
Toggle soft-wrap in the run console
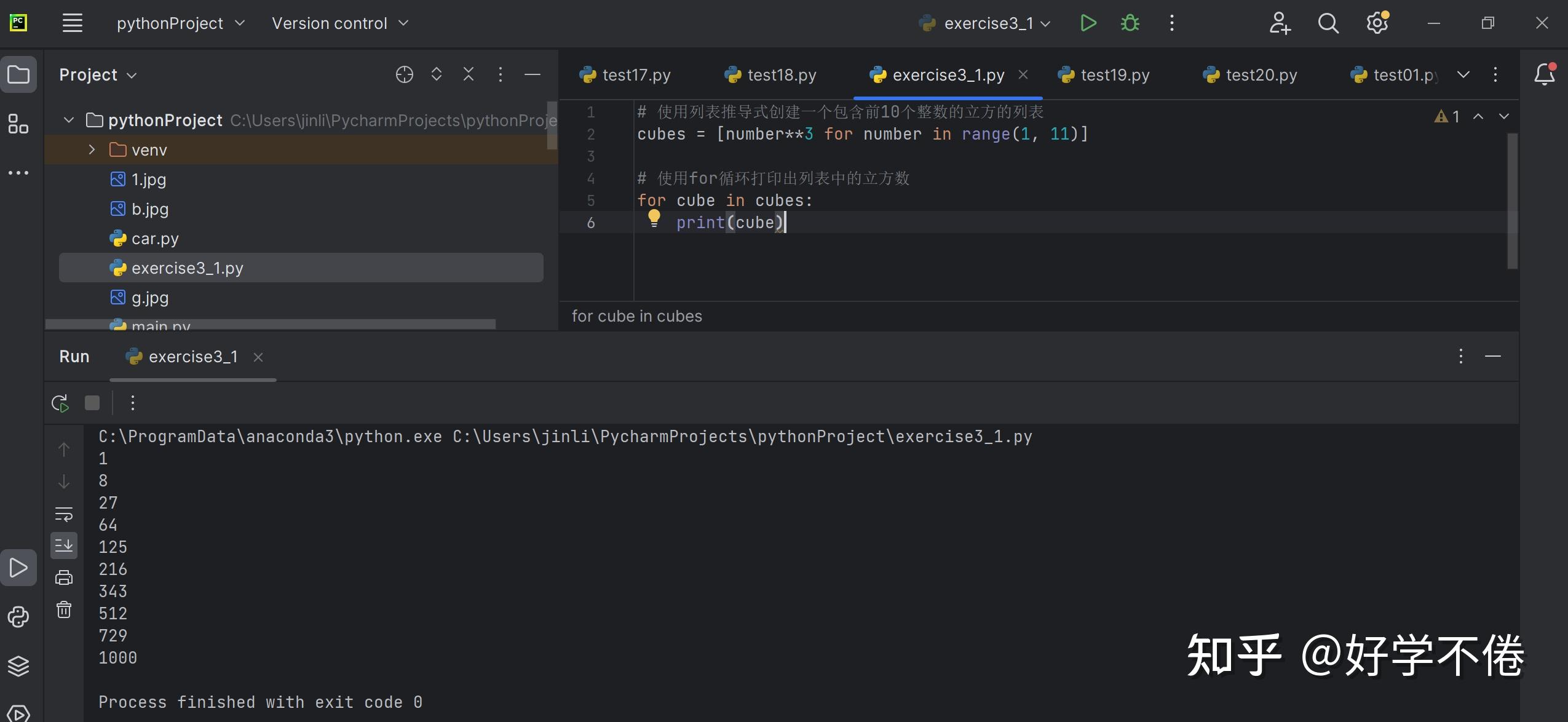[65, 514]
